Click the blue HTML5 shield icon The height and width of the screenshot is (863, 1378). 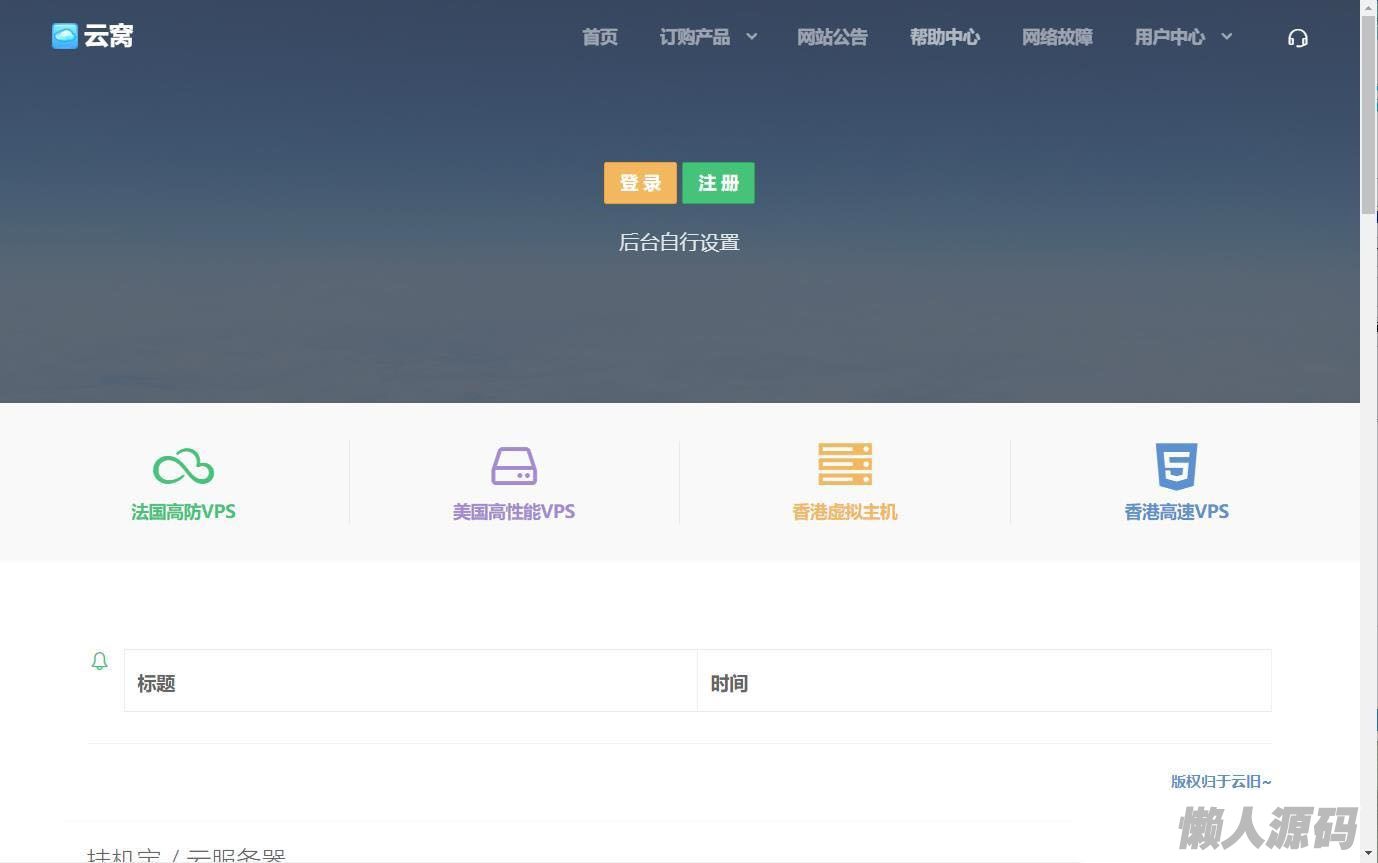tap(1176, 465)
